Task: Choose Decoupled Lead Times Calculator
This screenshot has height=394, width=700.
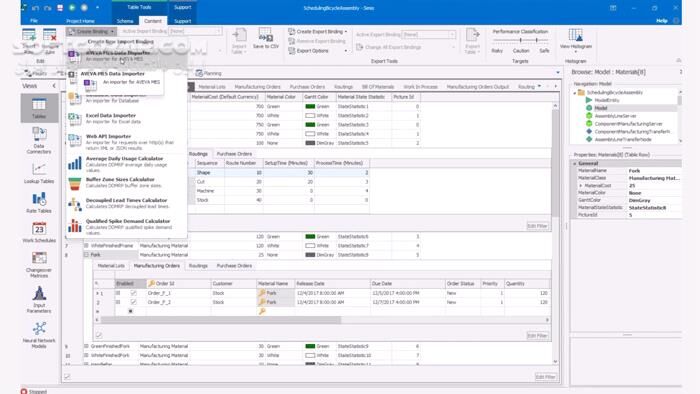Action: coord(126,203)
